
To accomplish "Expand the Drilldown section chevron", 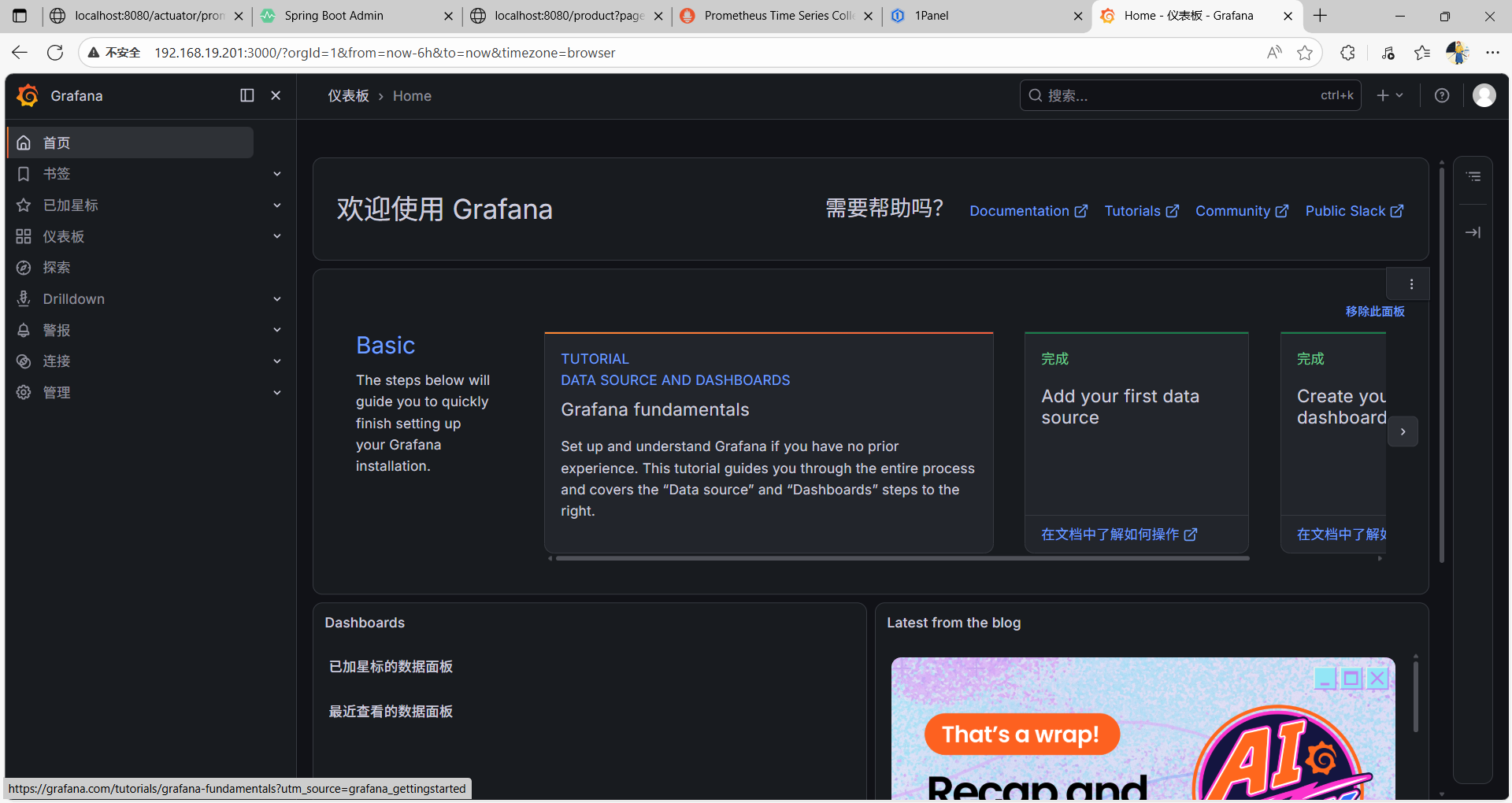I will (277, 299).
